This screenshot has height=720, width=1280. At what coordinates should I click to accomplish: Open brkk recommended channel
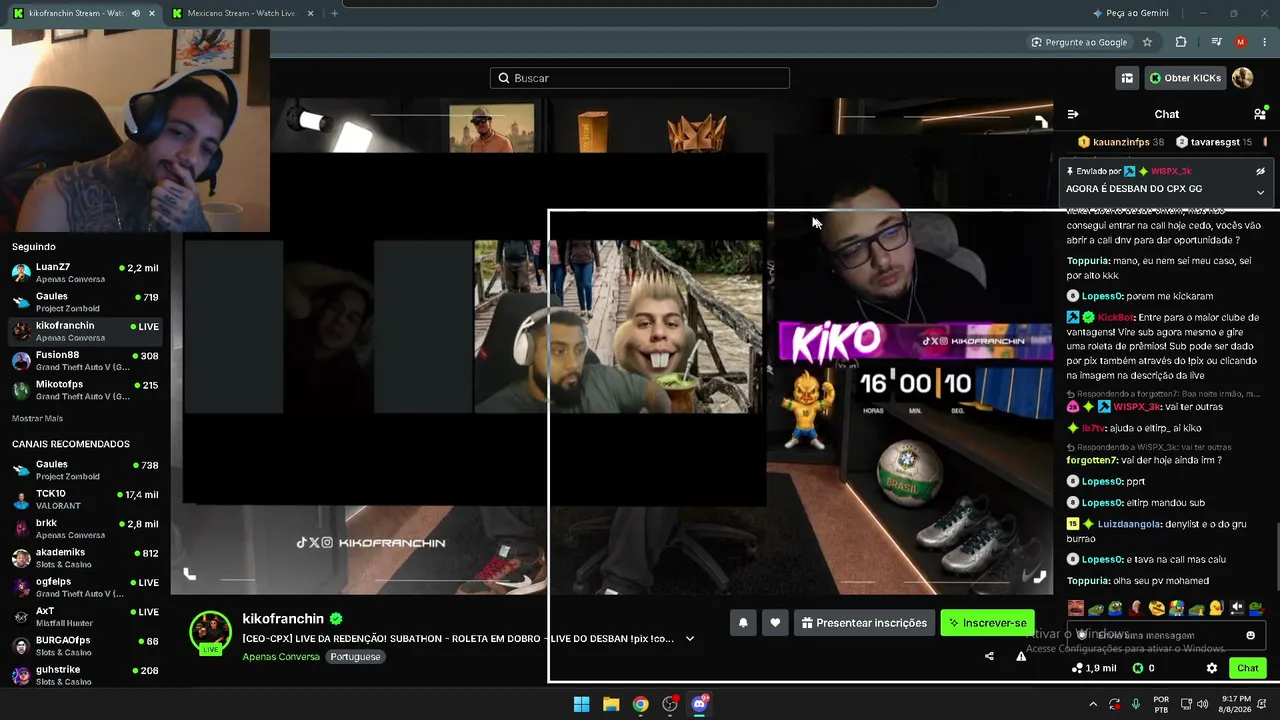coord(85,529)
